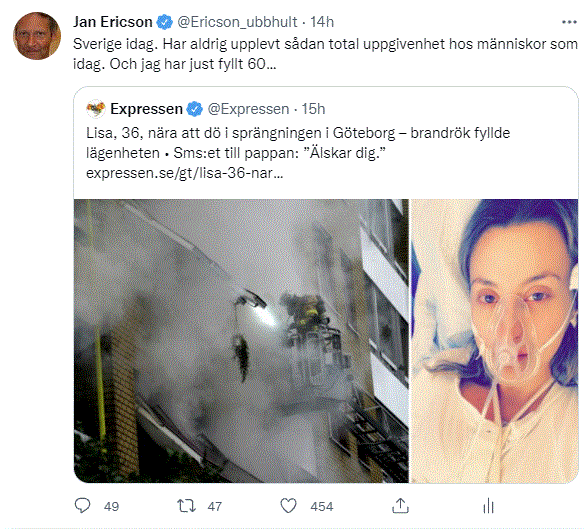The width and height of the screenshot is (586, 531).
Task: Open the reply comment icon
Action: (82, 506)
